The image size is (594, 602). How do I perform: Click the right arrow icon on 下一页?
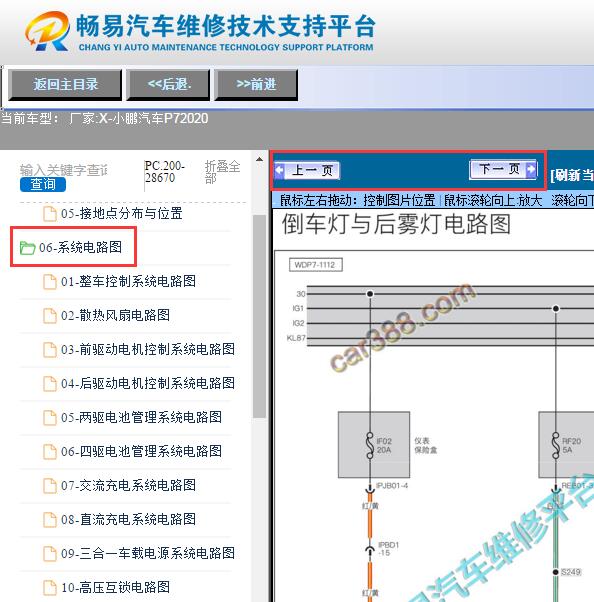tap(531, 169)
